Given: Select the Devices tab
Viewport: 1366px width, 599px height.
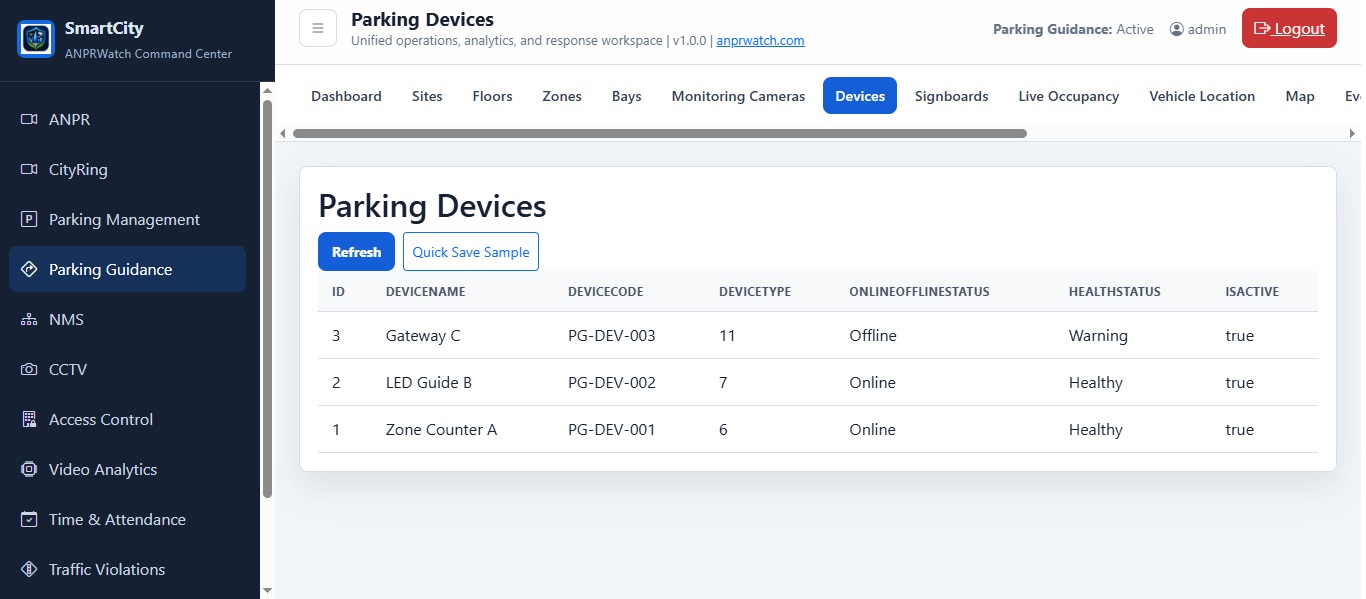Looking at the screenshot, I should coord(860,96).
